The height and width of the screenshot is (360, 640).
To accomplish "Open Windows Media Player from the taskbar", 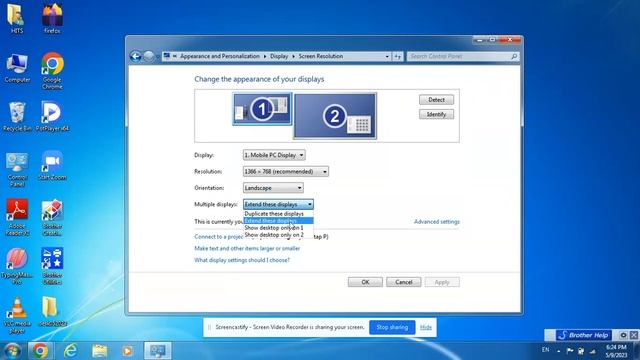I will tap(127, 351).
